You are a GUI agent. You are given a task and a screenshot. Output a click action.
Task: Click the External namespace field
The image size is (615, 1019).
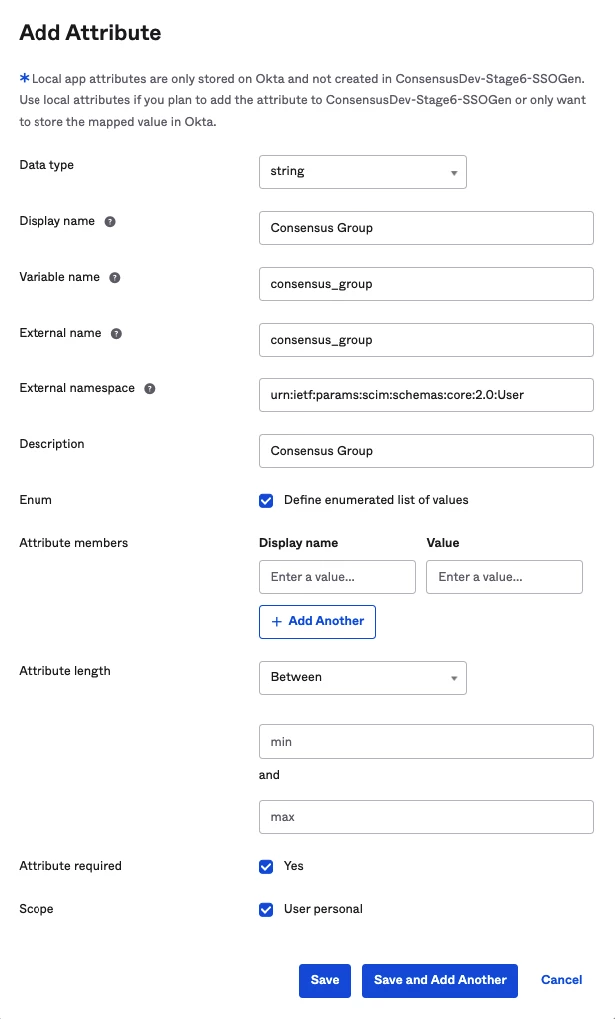click(425, 395)
